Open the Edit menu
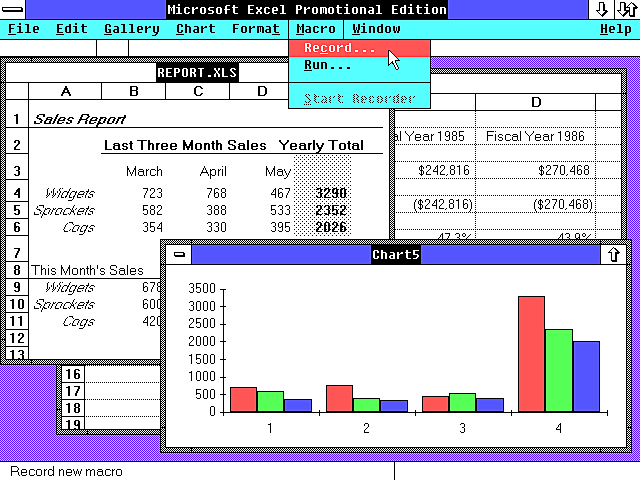The image size is (640, 480). 71,29
